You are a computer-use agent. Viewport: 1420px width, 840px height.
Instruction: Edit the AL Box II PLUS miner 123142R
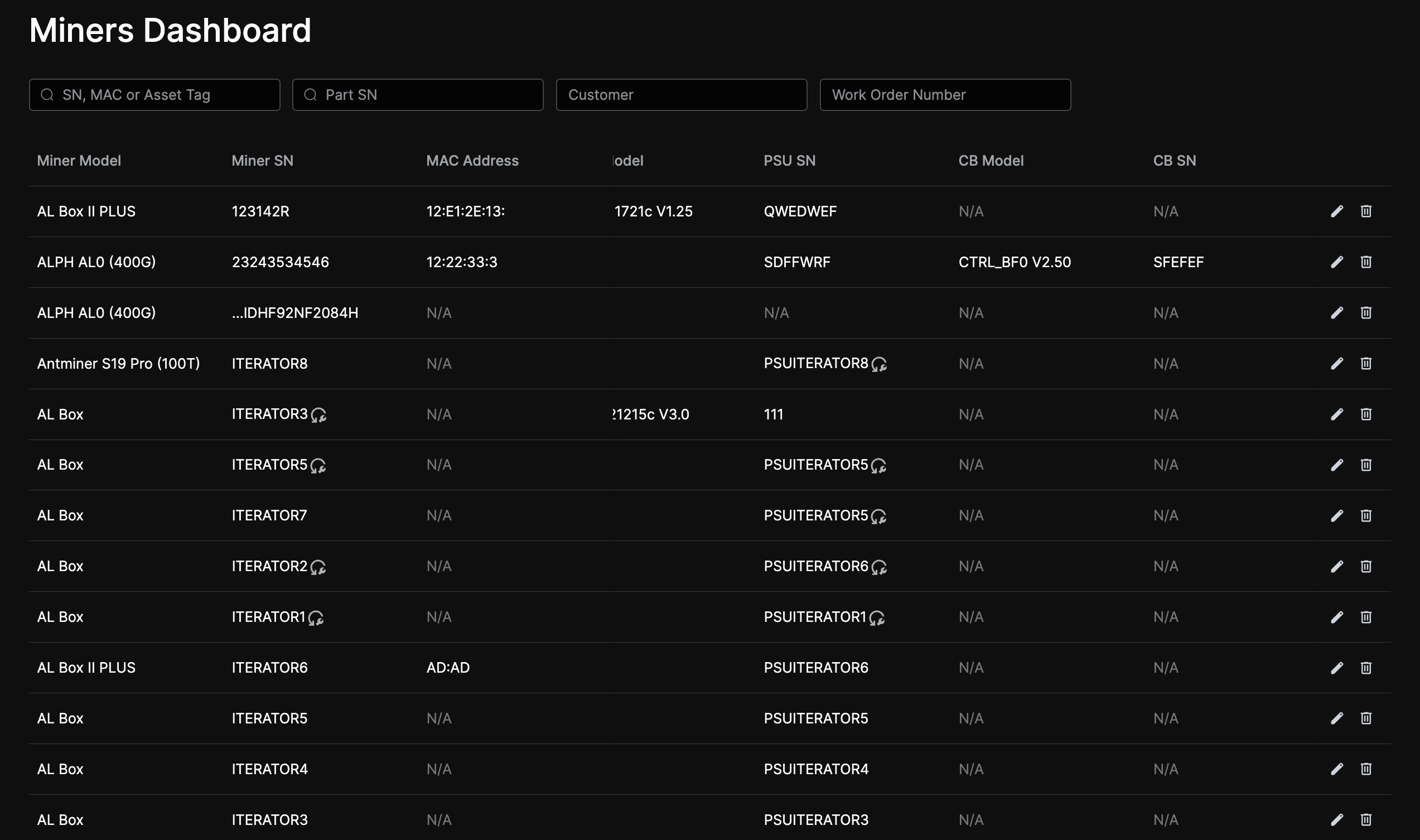(1337, 211)
